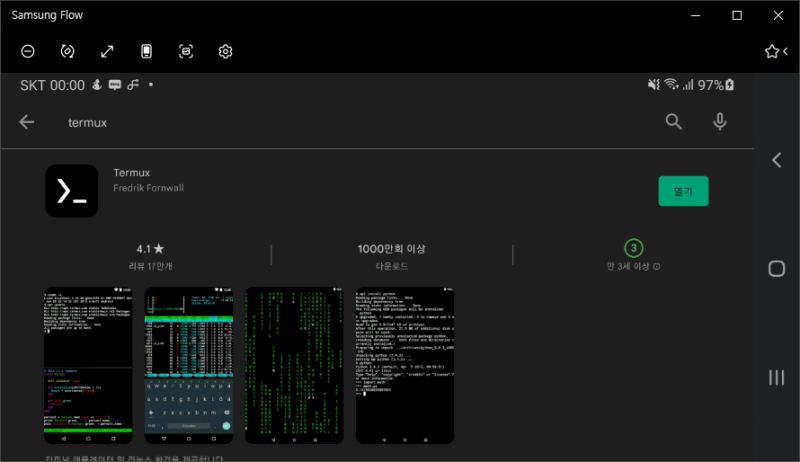Close the Samsung Flow window
This screenshot has height=462, width=800.
[x=778, y=15]
